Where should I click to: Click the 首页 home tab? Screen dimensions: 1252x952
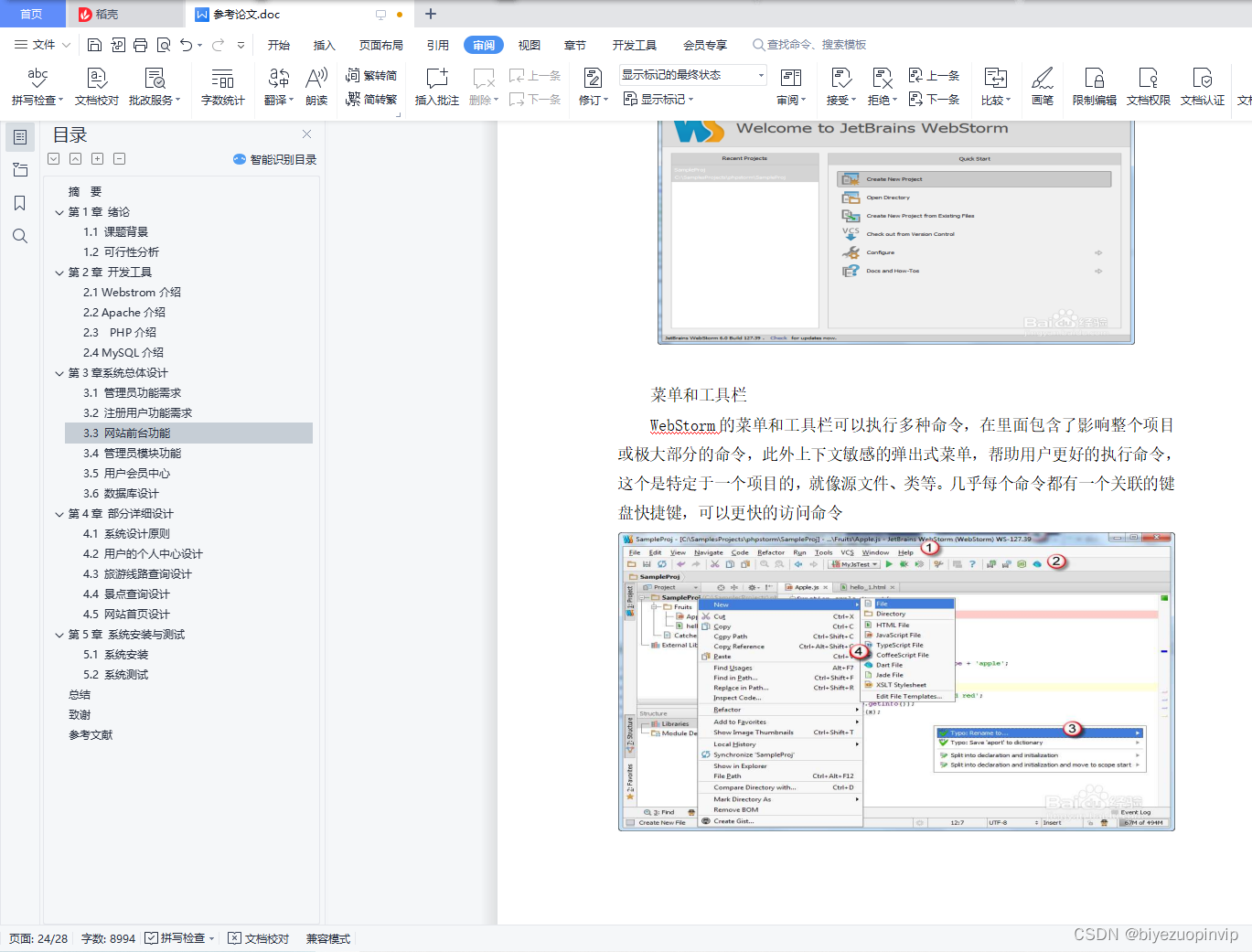pyautogui.click(x=32, y=14)
